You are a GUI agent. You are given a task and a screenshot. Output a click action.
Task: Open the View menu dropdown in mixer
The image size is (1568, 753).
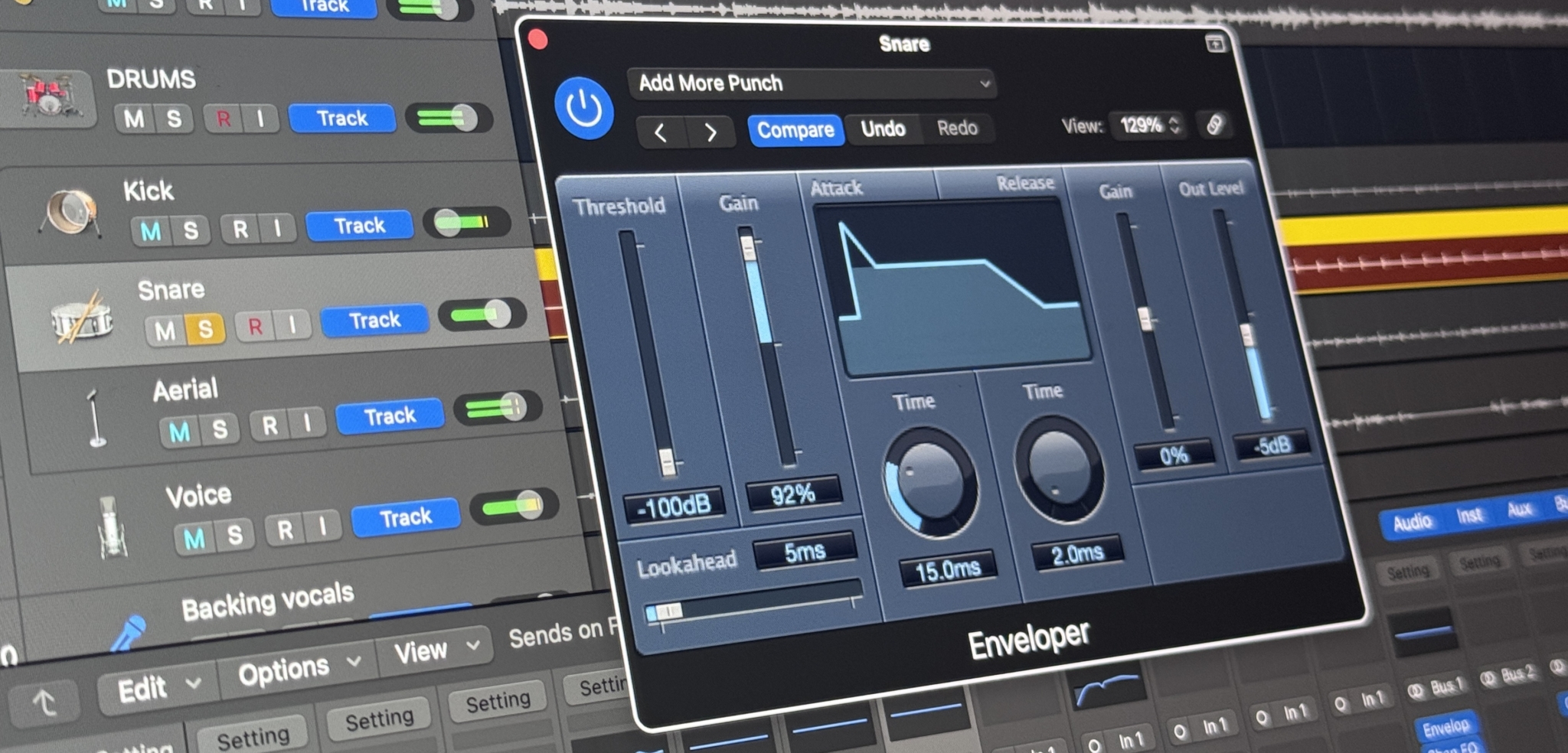coord(436,650)
